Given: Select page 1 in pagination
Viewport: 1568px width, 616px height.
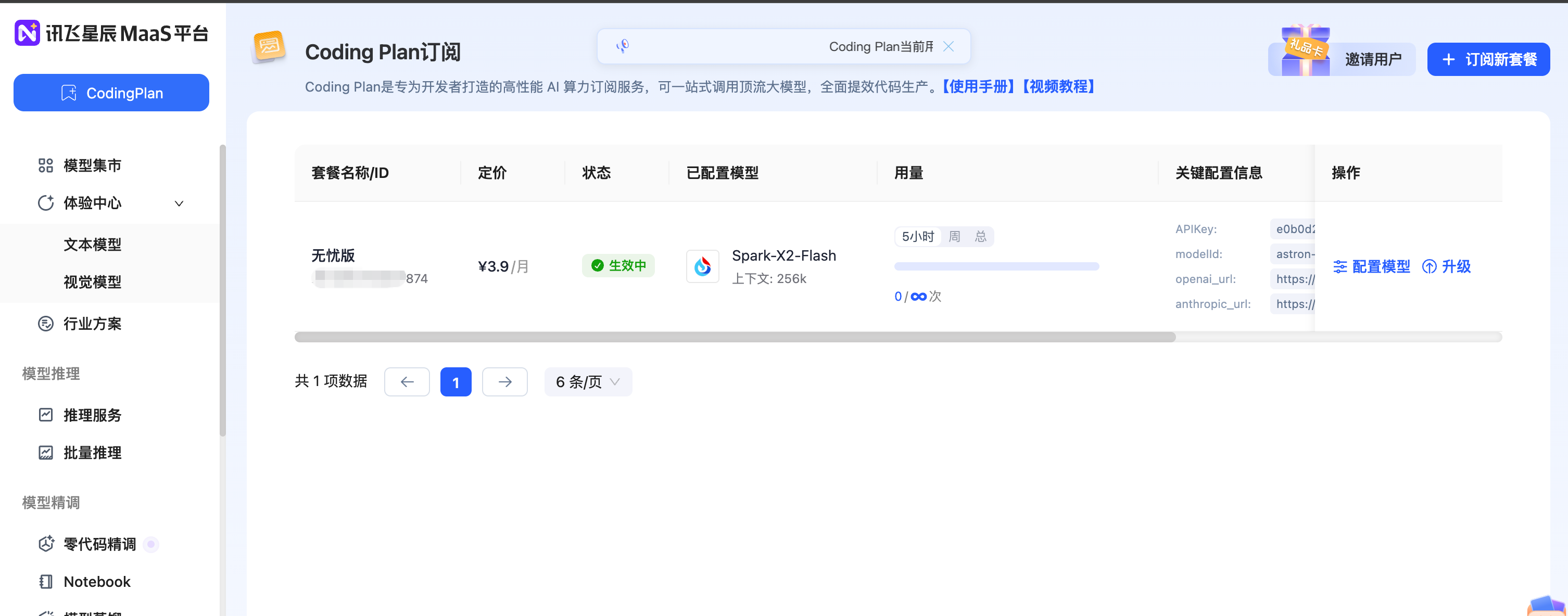Looking at the screenshot, I should 456,382.
